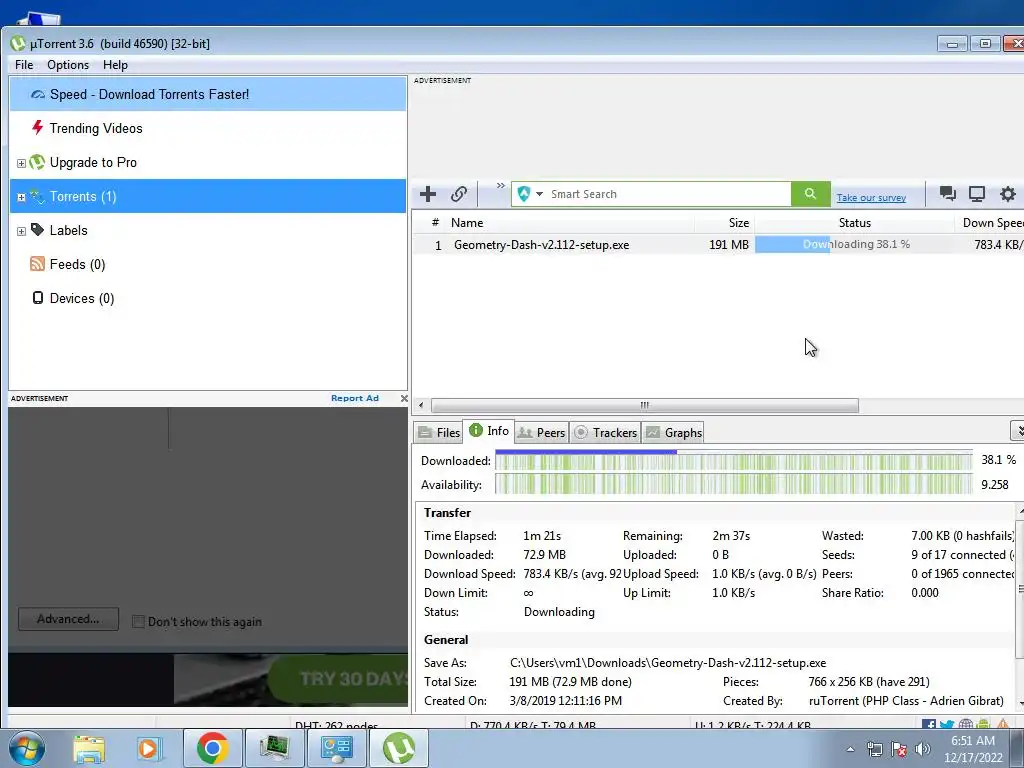The width and height of the screenshot is (1024, 768).
Task: Open Trending Videos in the sidebar
Action: click(x=208, y=128)
